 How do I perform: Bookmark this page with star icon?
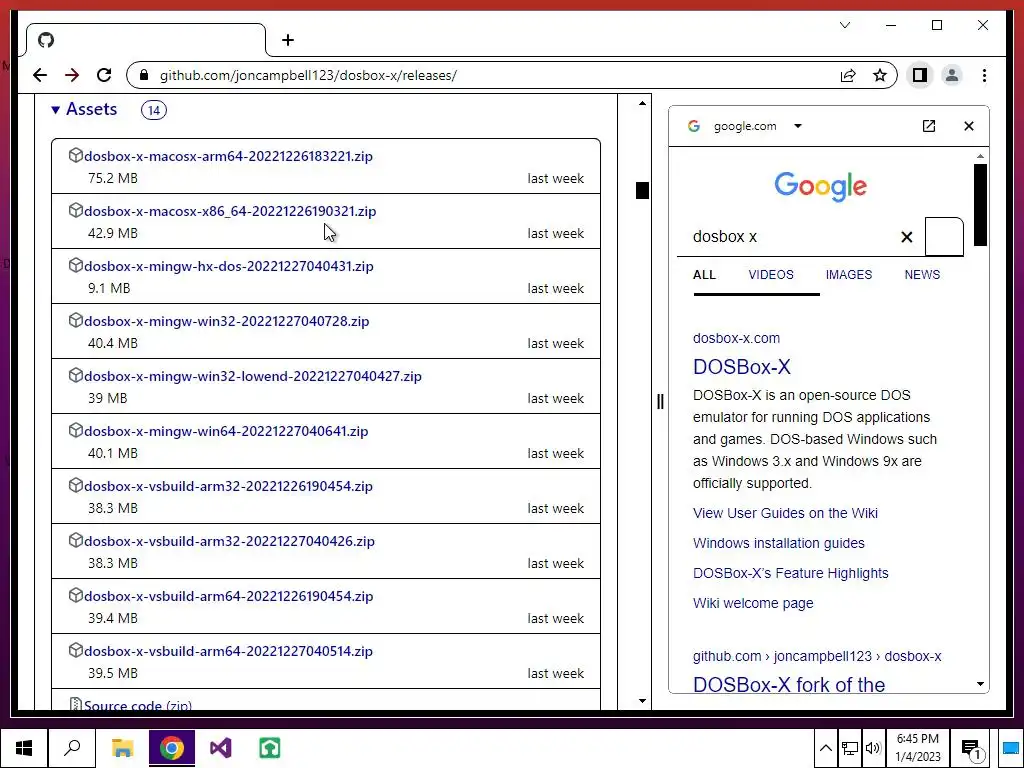(880, 76)
